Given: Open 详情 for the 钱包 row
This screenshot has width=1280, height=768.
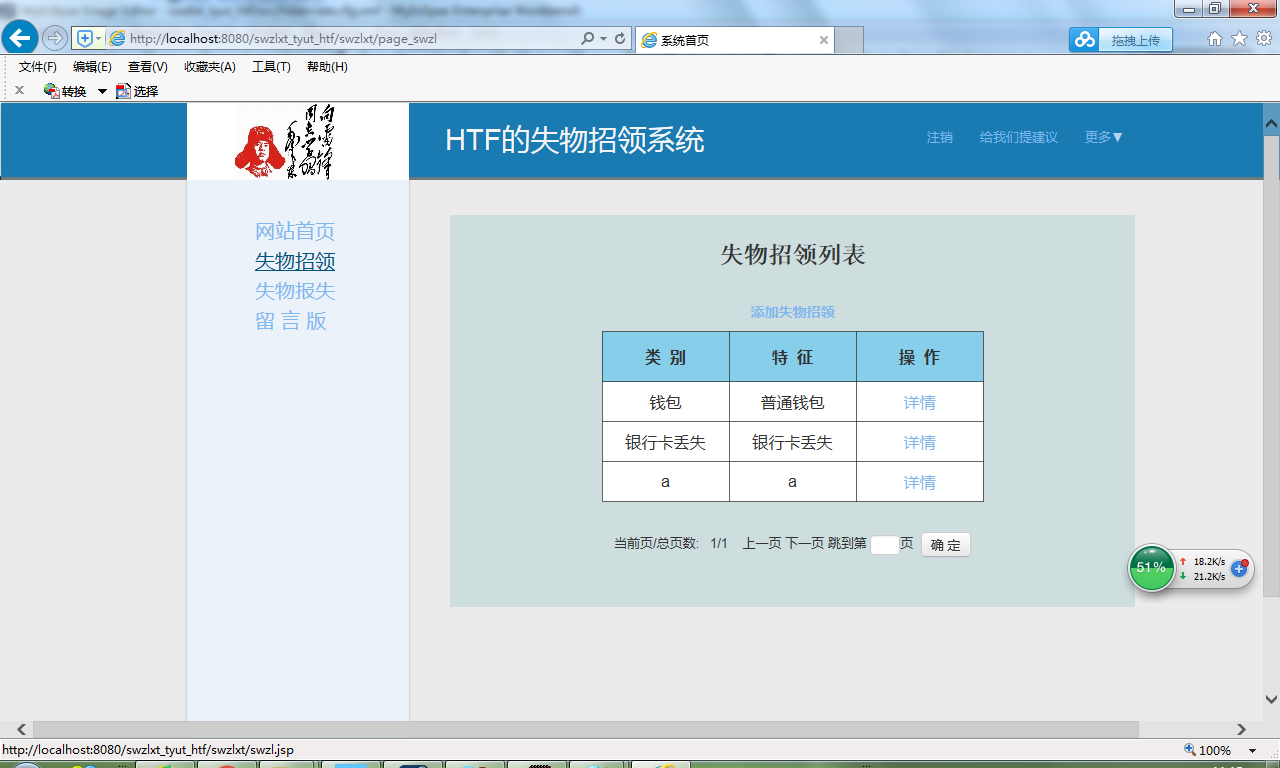Looking at the screenshot, I should coord(920,402).
